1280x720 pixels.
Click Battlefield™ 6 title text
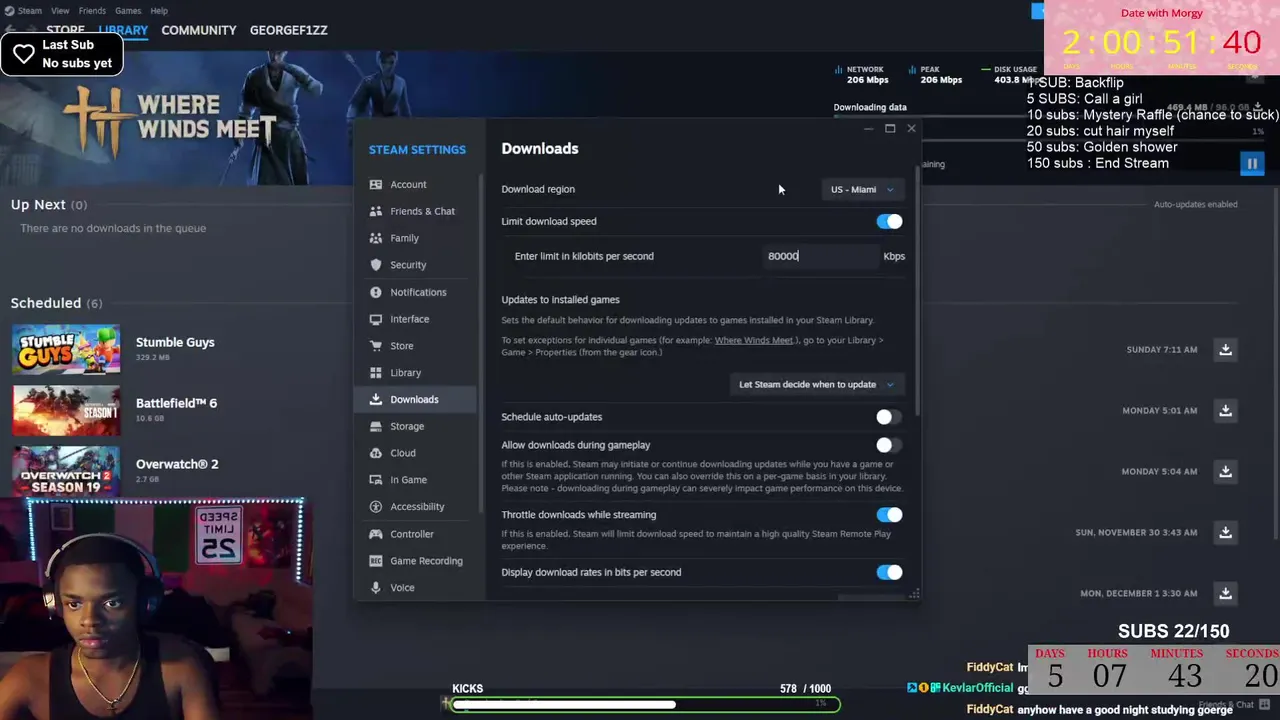coord(176,403)
